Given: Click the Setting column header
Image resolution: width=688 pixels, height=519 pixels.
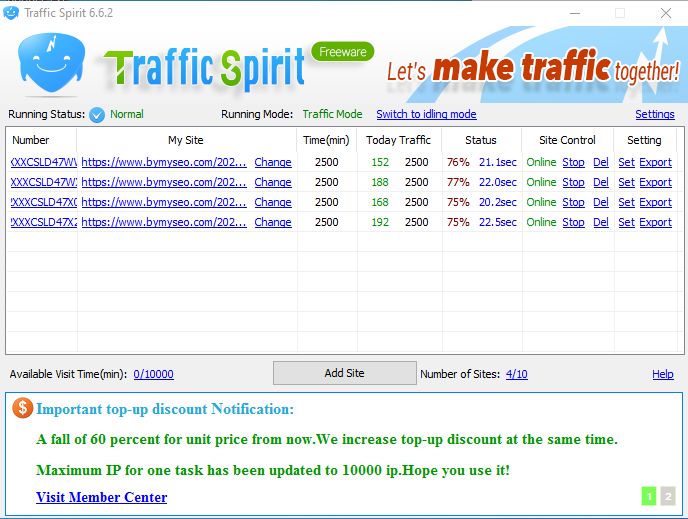Looking at the screenshot, I should [644, 140].
